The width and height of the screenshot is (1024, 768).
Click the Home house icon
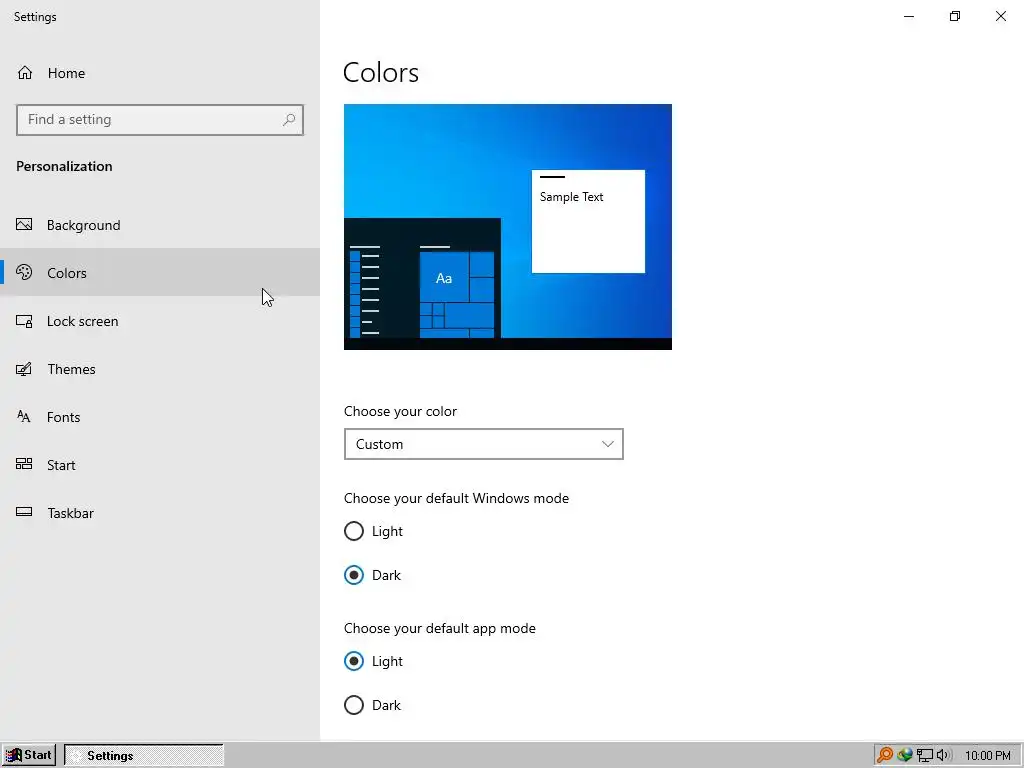point(25,72)
